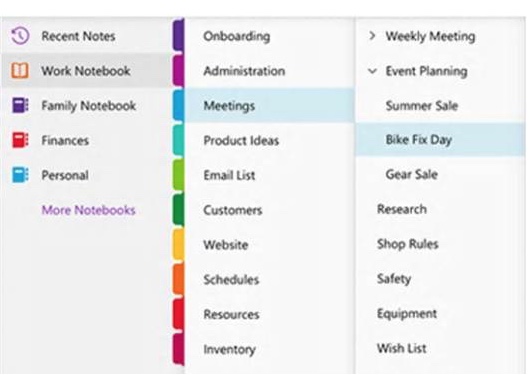Click the Recent Notes clock icon

click(20, 36)
